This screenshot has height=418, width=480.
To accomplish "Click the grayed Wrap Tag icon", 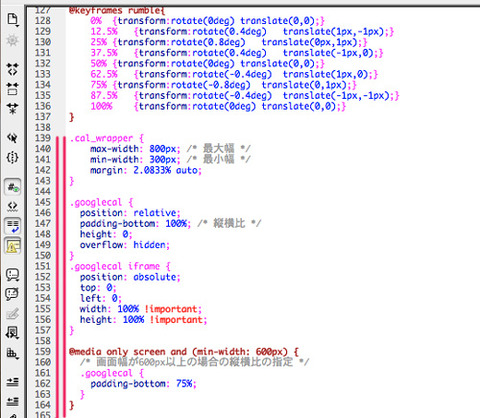I will (13, 313).
